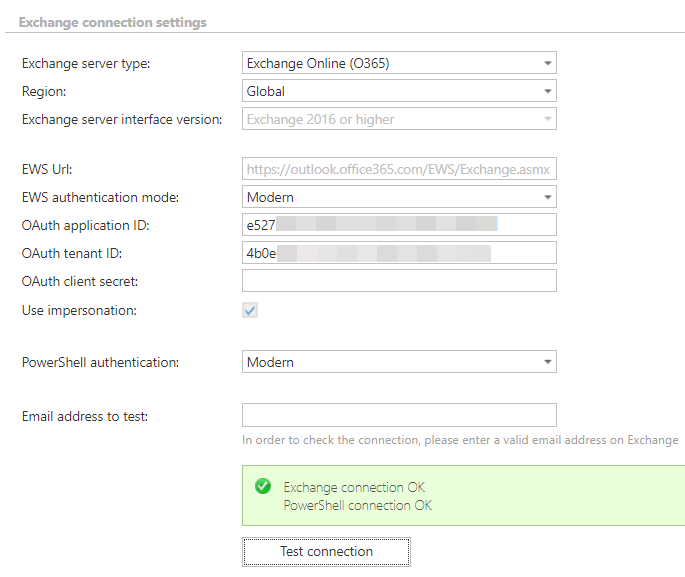Click into the OAuth tenant ID field
Screen dimensions: 685x577
(399, 254)
